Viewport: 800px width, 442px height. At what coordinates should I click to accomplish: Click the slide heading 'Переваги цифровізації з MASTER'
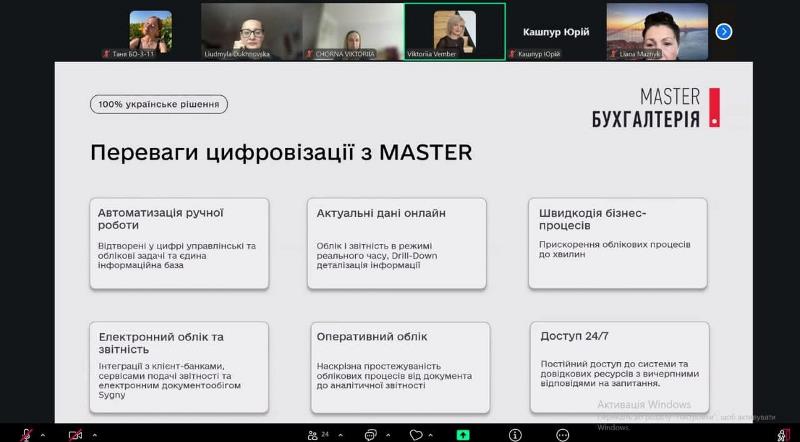[281, 153]
